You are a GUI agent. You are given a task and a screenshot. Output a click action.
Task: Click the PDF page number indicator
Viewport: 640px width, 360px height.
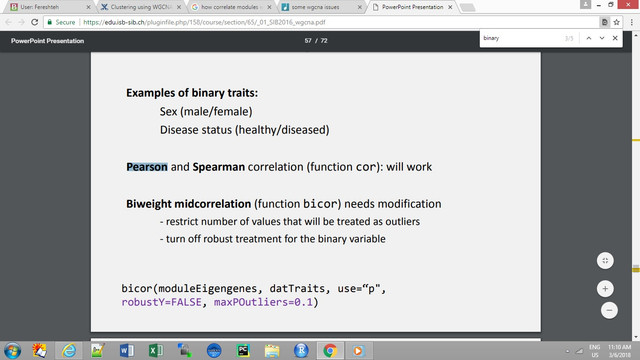316,40
